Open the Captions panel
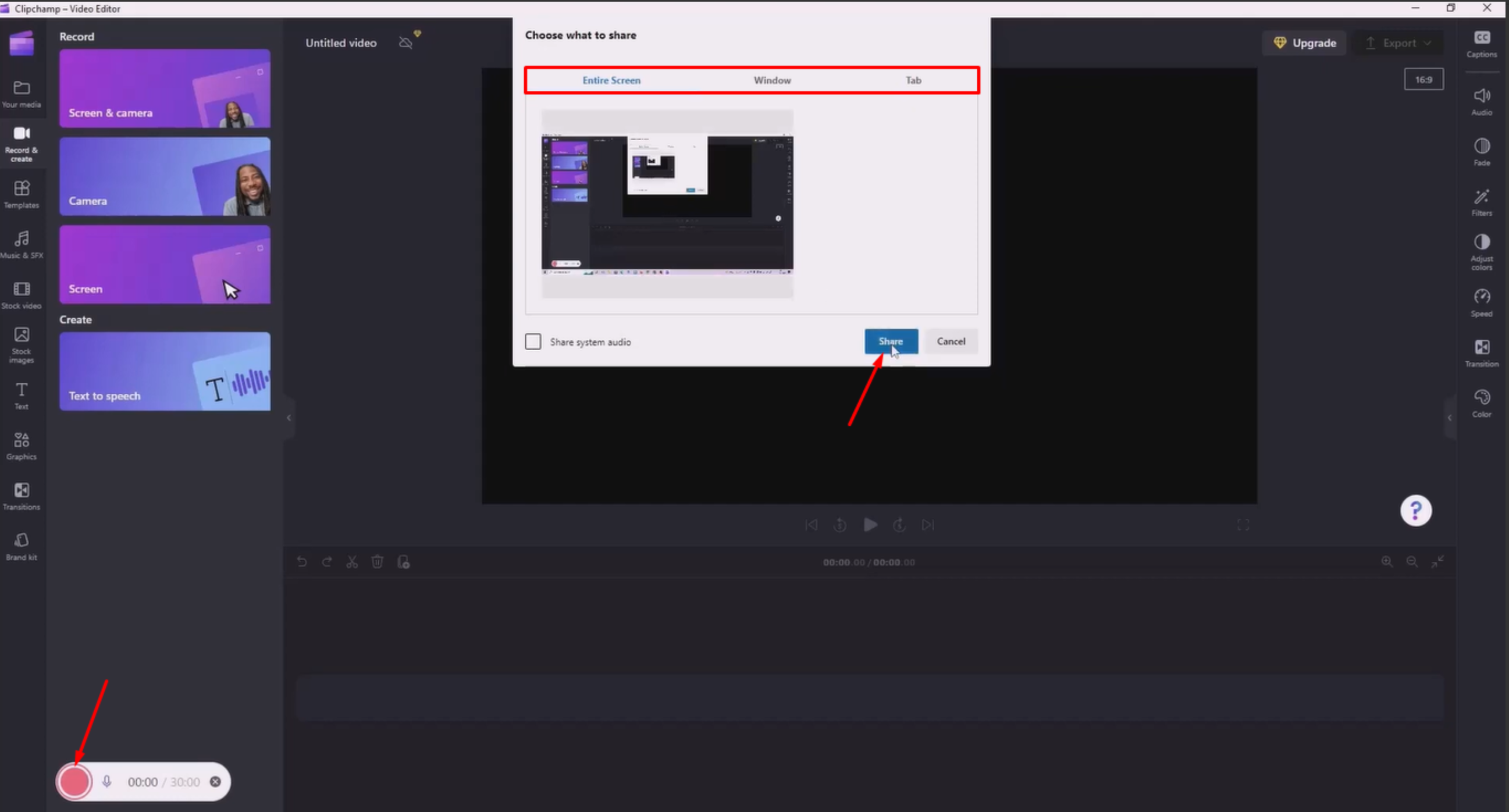Viewport: 1509px width, 812px height. click(1482, 44)
